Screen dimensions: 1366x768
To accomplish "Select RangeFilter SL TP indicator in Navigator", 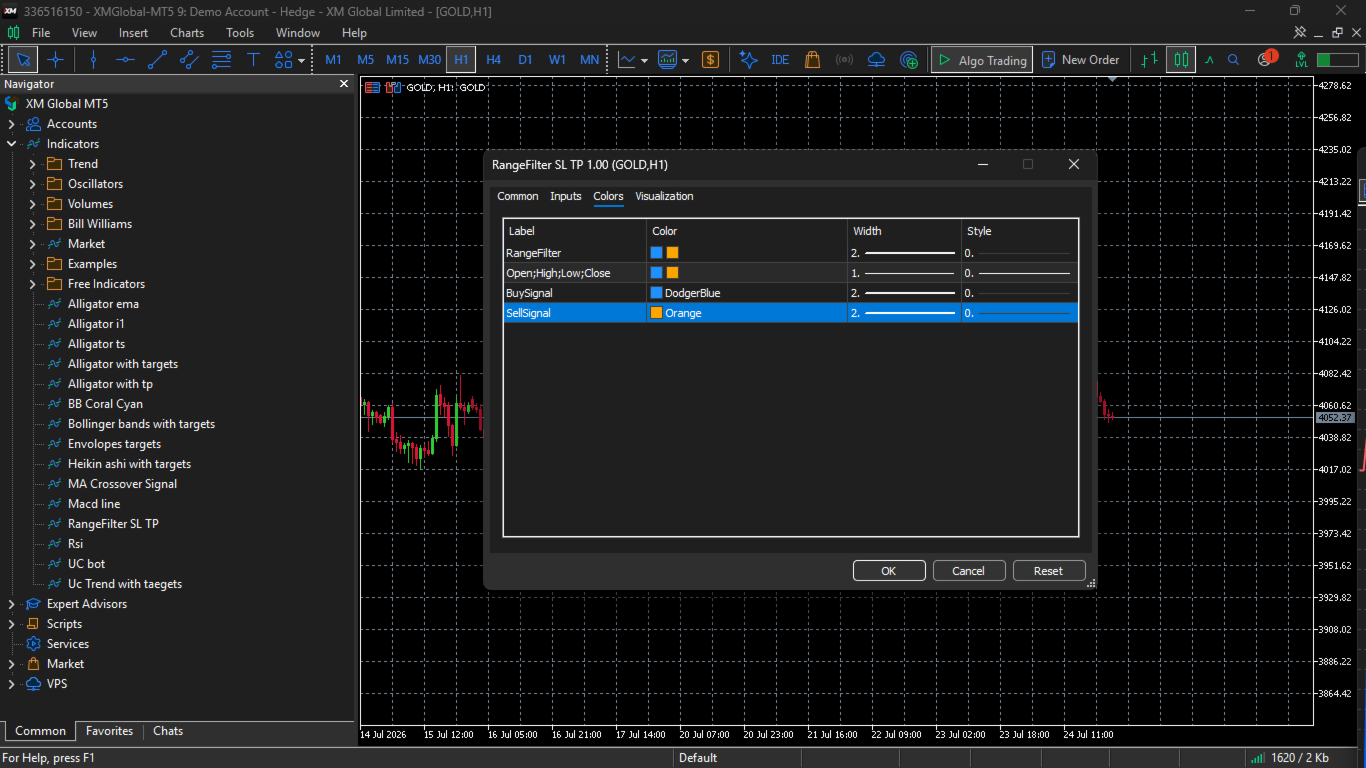I will (113, 524).
